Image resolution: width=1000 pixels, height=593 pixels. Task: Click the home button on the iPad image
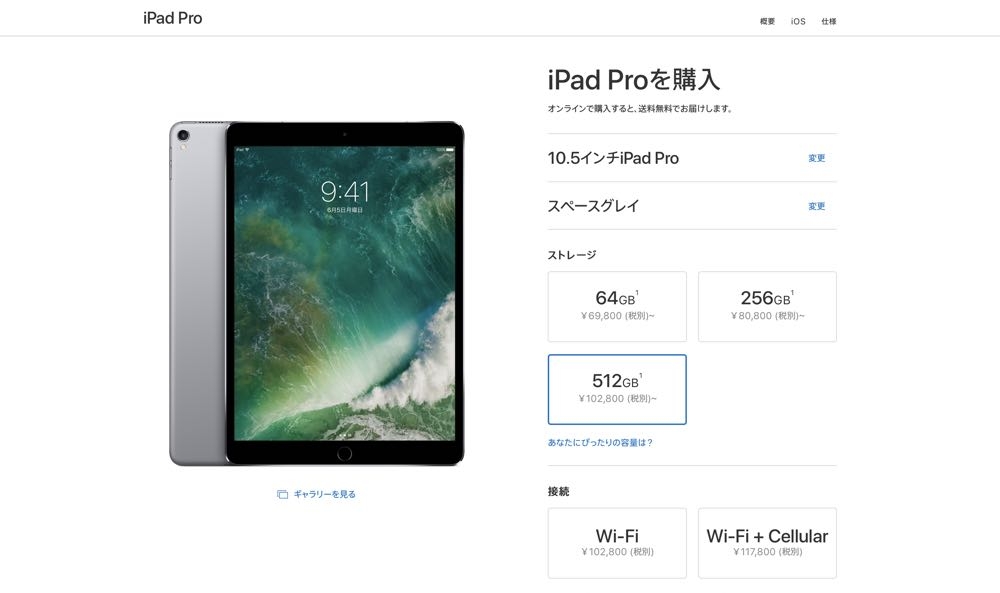point(344,453)
